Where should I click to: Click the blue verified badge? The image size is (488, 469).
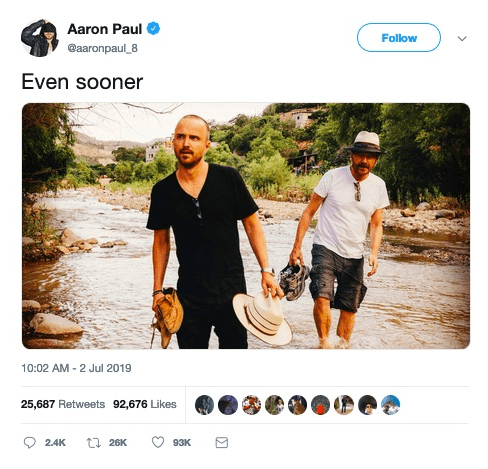coord(154,29)
